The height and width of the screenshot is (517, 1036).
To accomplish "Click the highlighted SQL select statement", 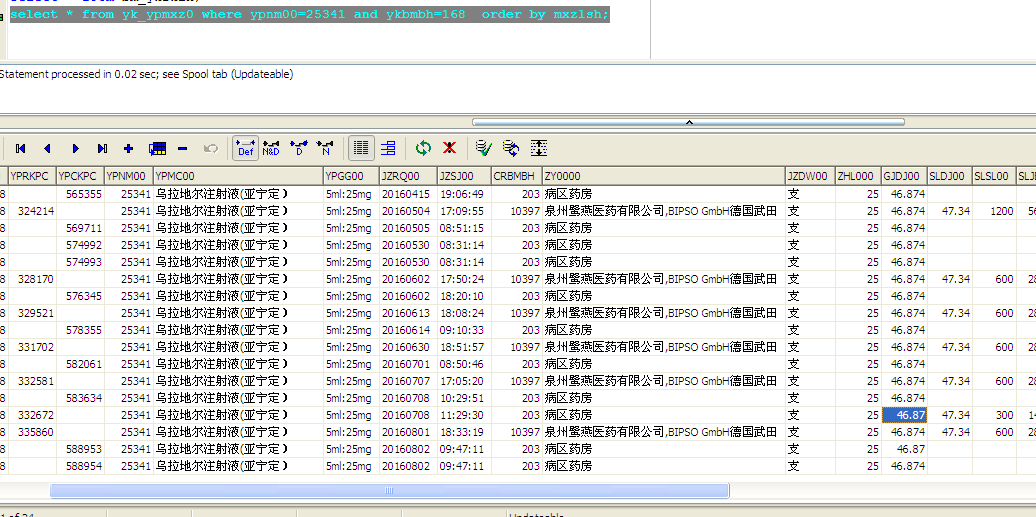I will click(309, 14).
